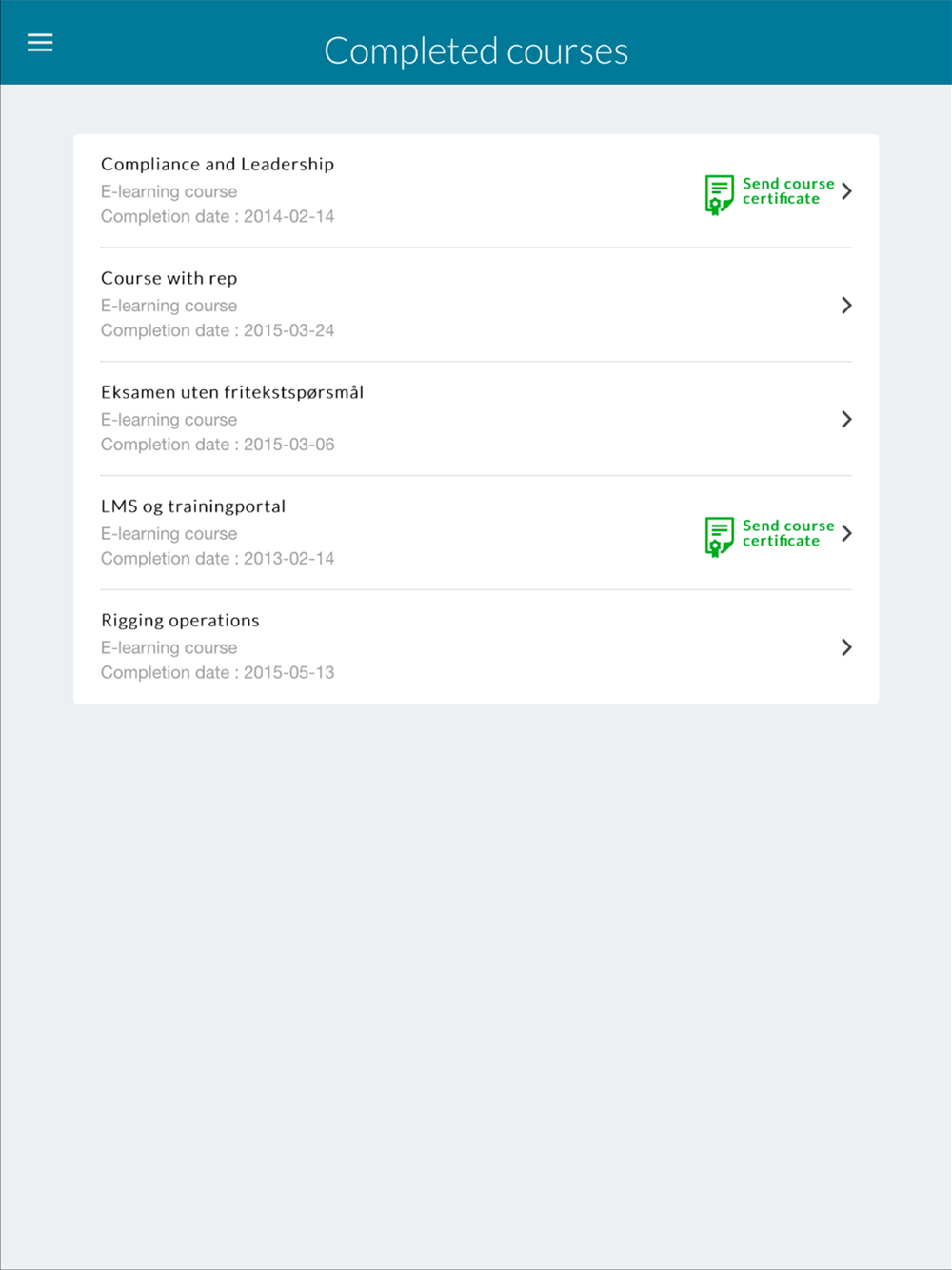This screenshot has height=1270, width=952.
Task: Click the Completed courses page title
Action: (x=476, y=51)
